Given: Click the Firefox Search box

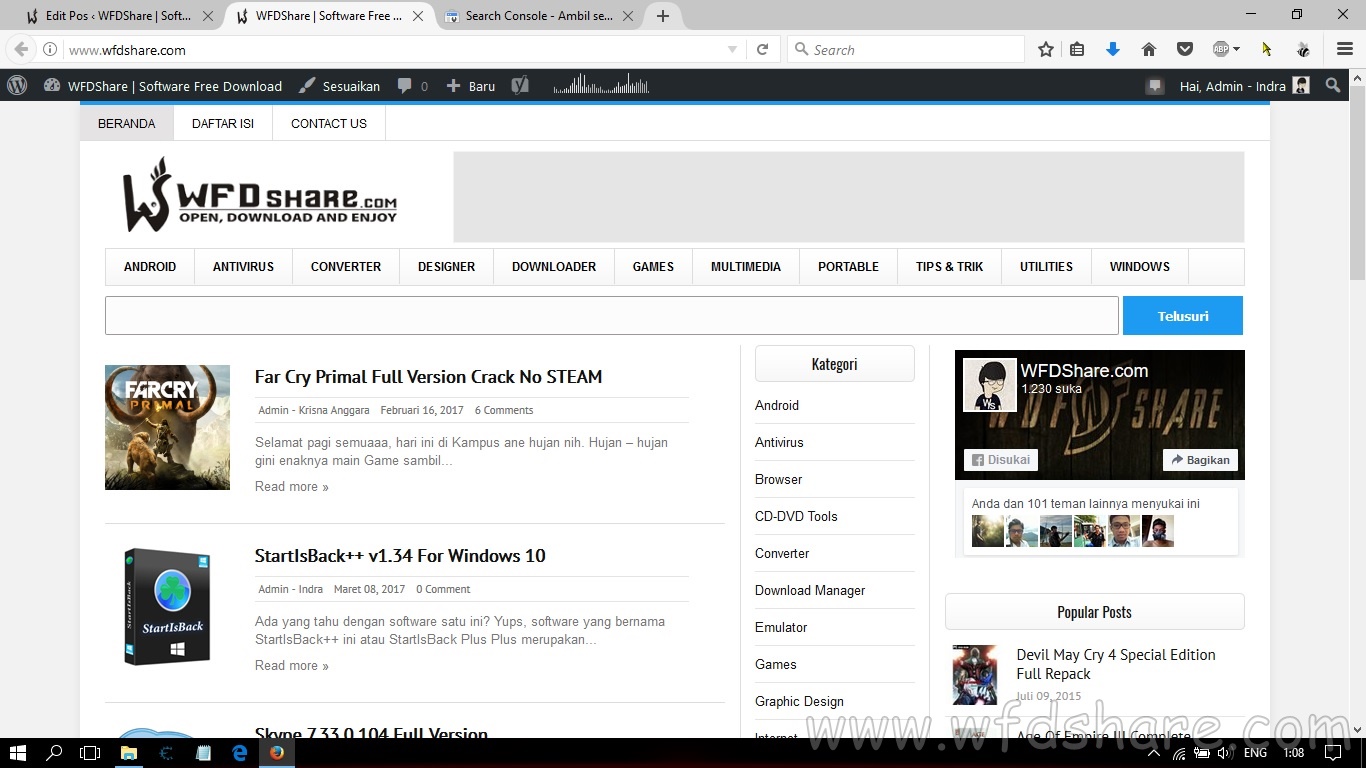Looking at the screenshot, I should (906, 49).
